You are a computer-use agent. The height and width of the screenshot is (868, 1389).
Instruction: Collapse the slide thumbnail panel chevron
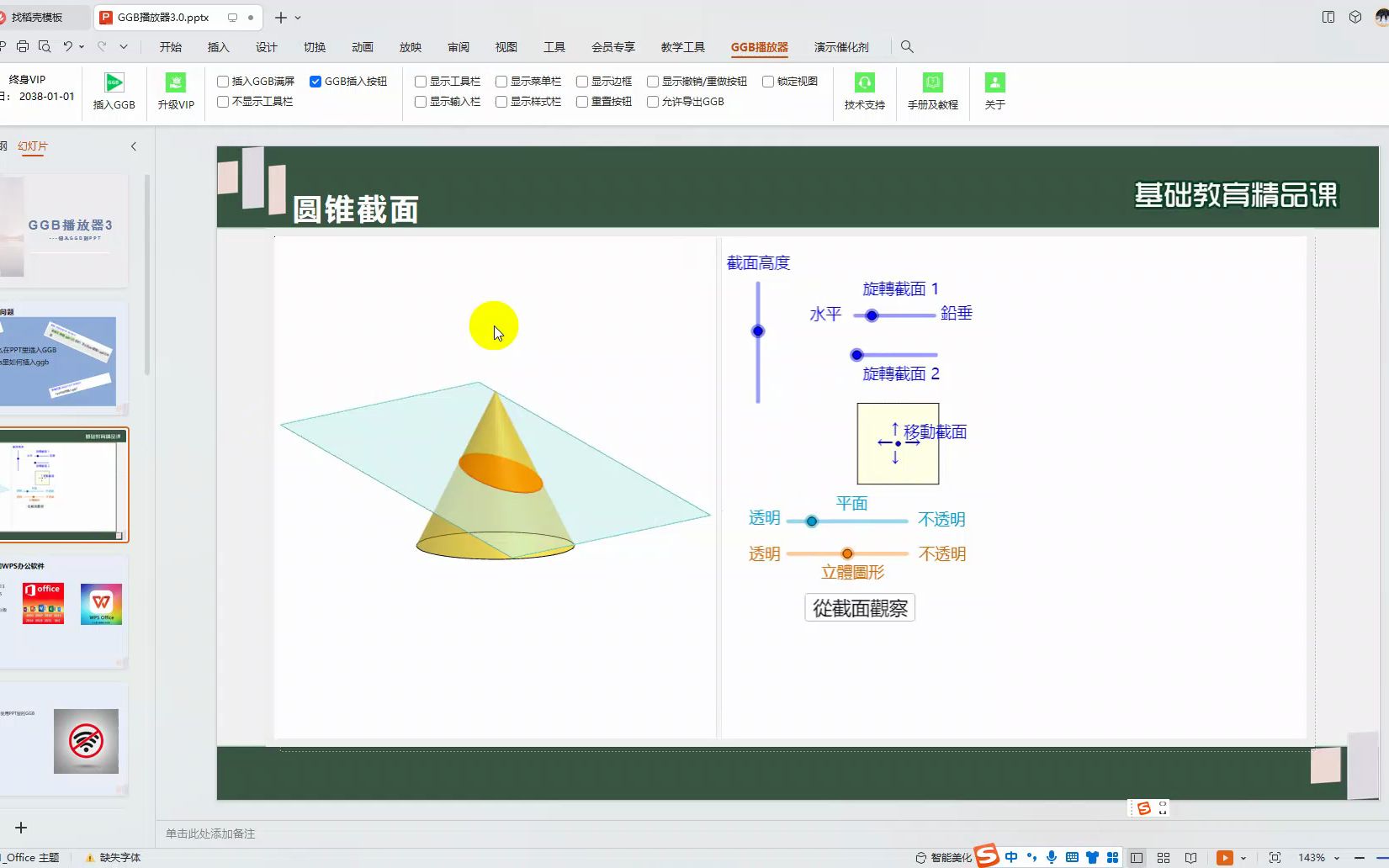(x=133, y=146)
